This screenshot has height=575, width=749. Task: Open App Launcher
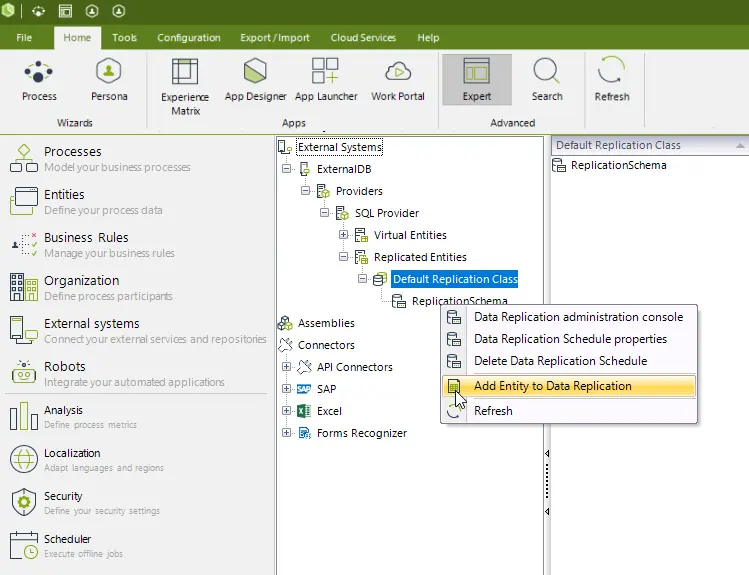326,80
